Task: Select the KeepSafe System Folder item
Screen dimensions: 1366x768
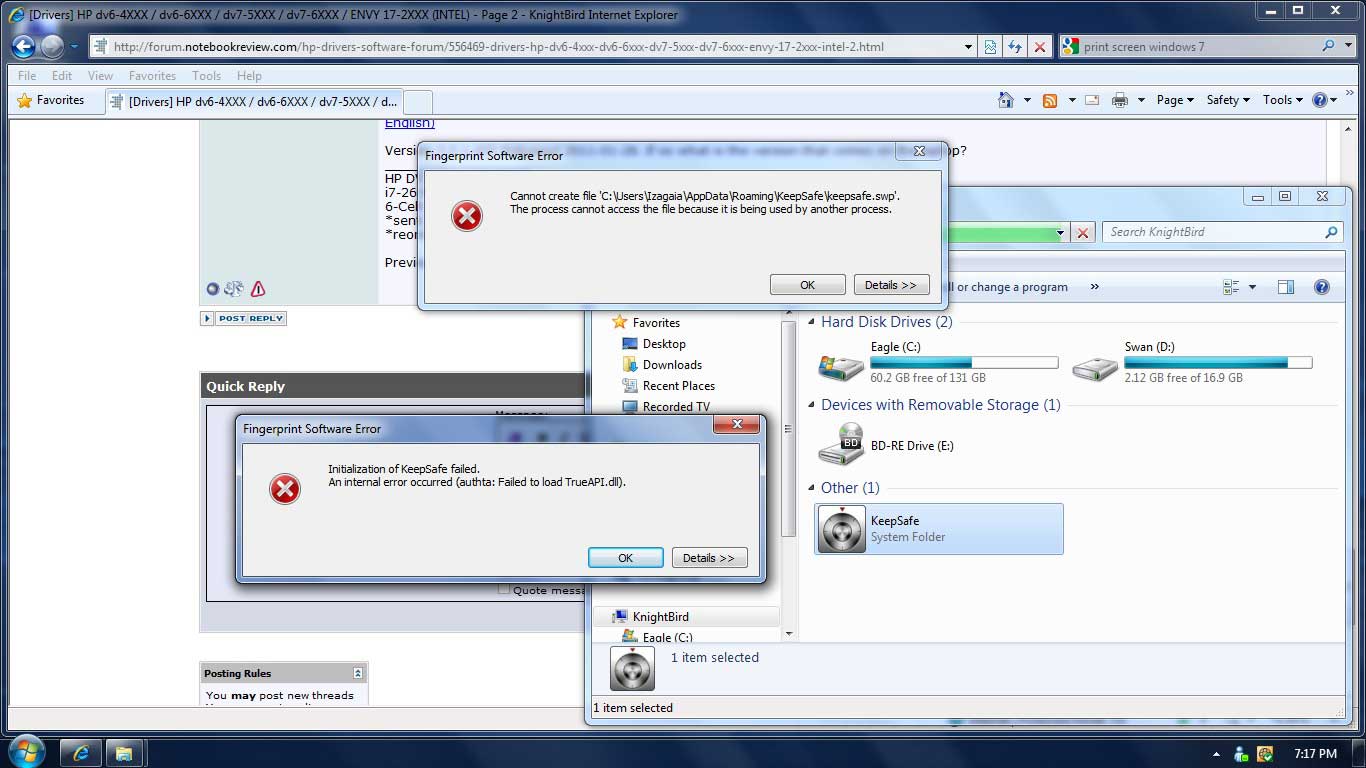Action: tap(939, 529)
